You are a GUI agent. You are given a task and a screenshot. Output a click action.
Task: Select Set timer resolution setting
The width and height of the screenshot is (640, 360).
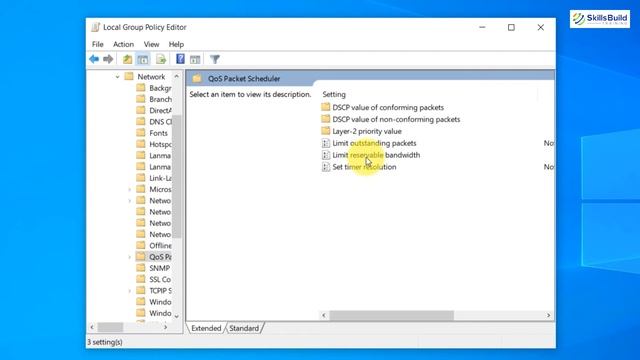click(364, 167)
